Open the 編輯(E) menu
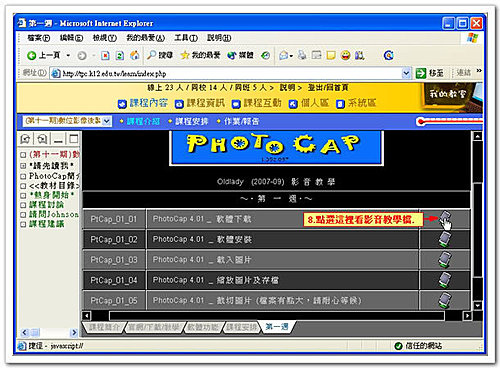The width and height of the screenshot is (500, 368). pyautogui.click(x=71, y=38)
